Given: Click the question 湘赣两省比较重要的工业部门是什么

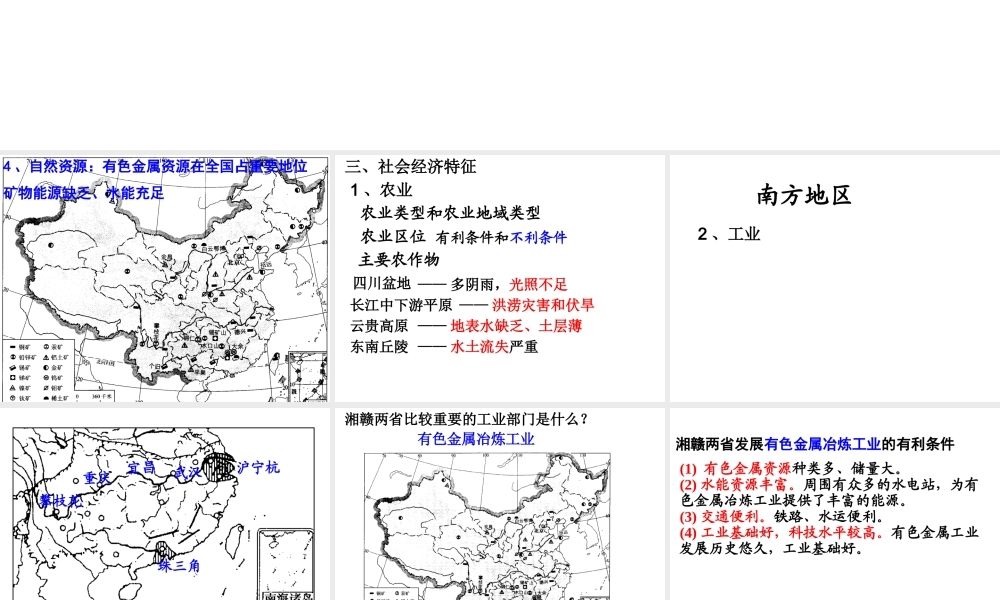Looking at the screenshot, I should tap(466, 420).
